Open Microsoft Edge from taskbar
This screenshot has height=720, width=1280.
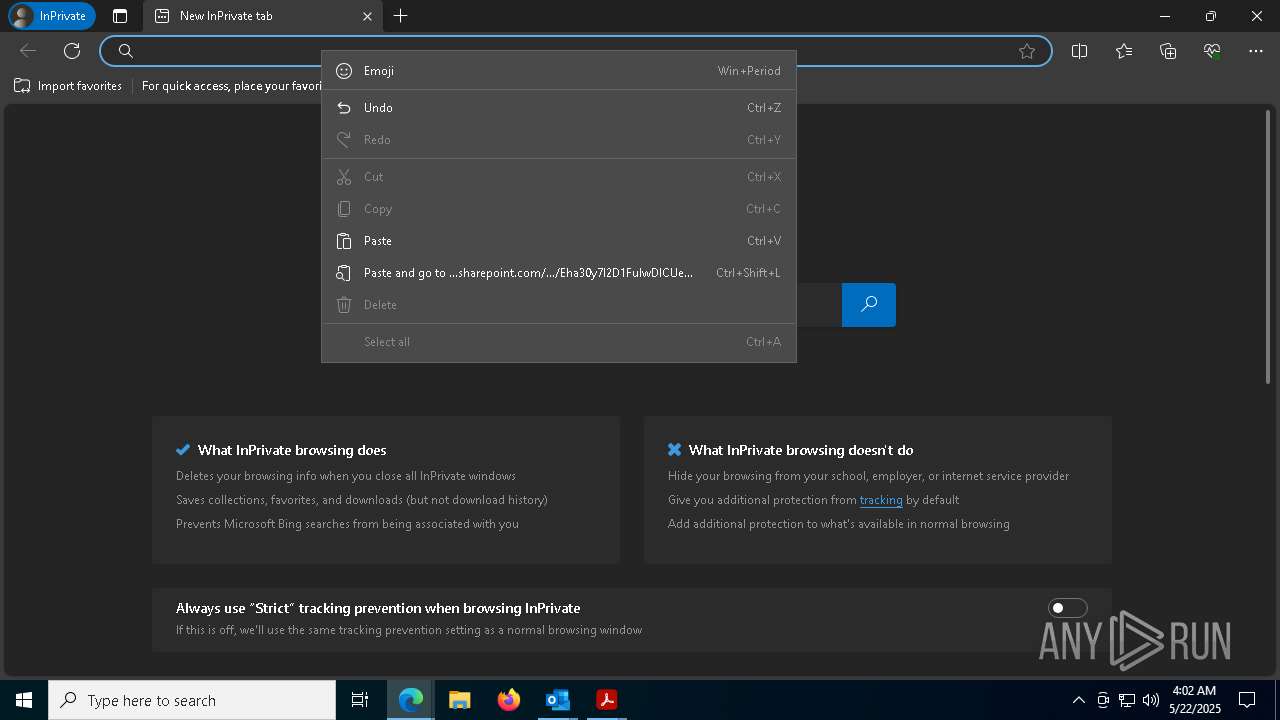click(411, 700)
